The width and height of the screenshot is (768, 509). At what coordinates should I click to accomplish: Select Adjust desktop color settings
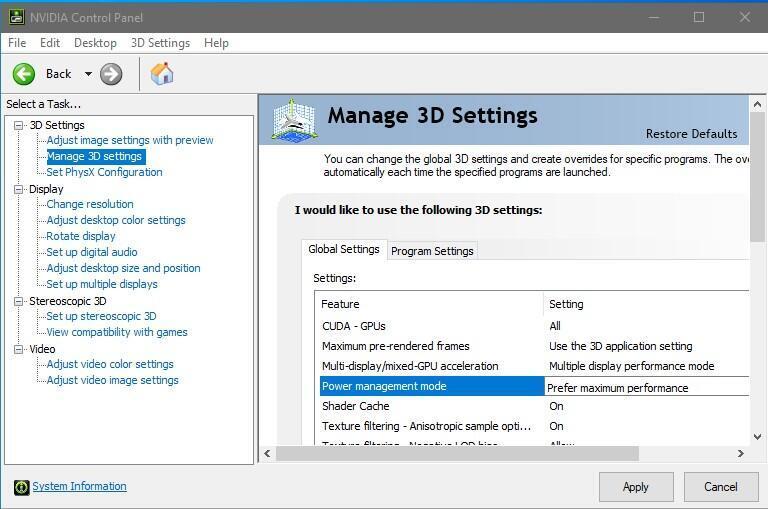pos(116,220)
